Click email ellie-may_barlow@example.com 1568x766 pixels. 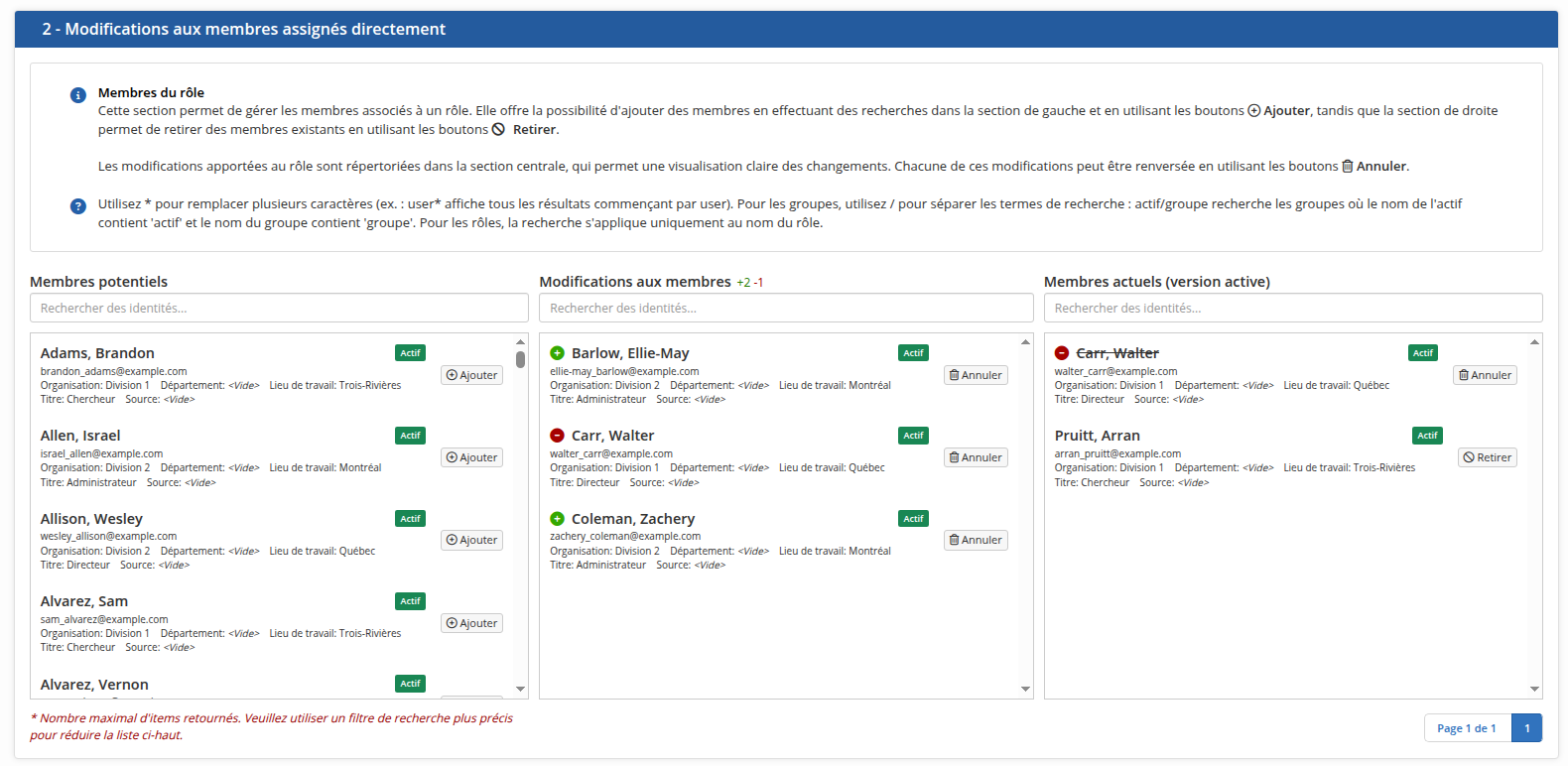(x=624, y=371)
